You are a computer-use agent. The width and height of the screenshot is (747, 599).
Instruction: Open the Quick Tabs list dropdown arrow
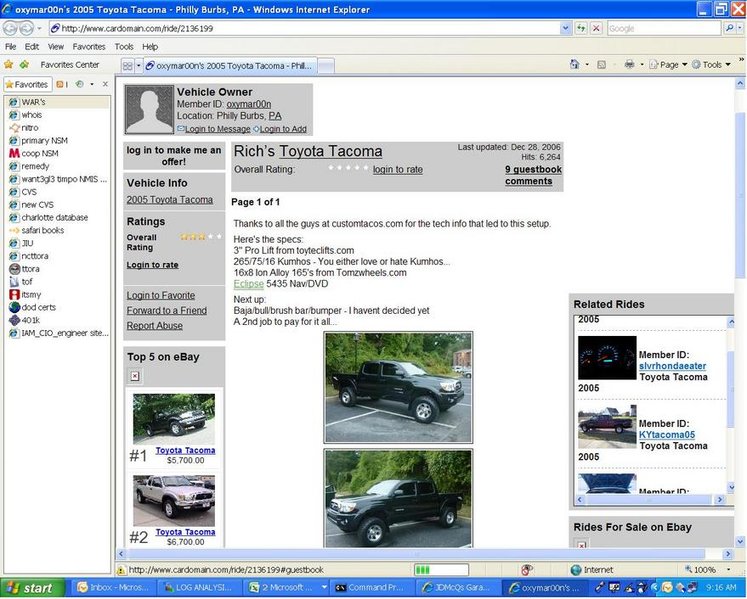coord(139,66)
